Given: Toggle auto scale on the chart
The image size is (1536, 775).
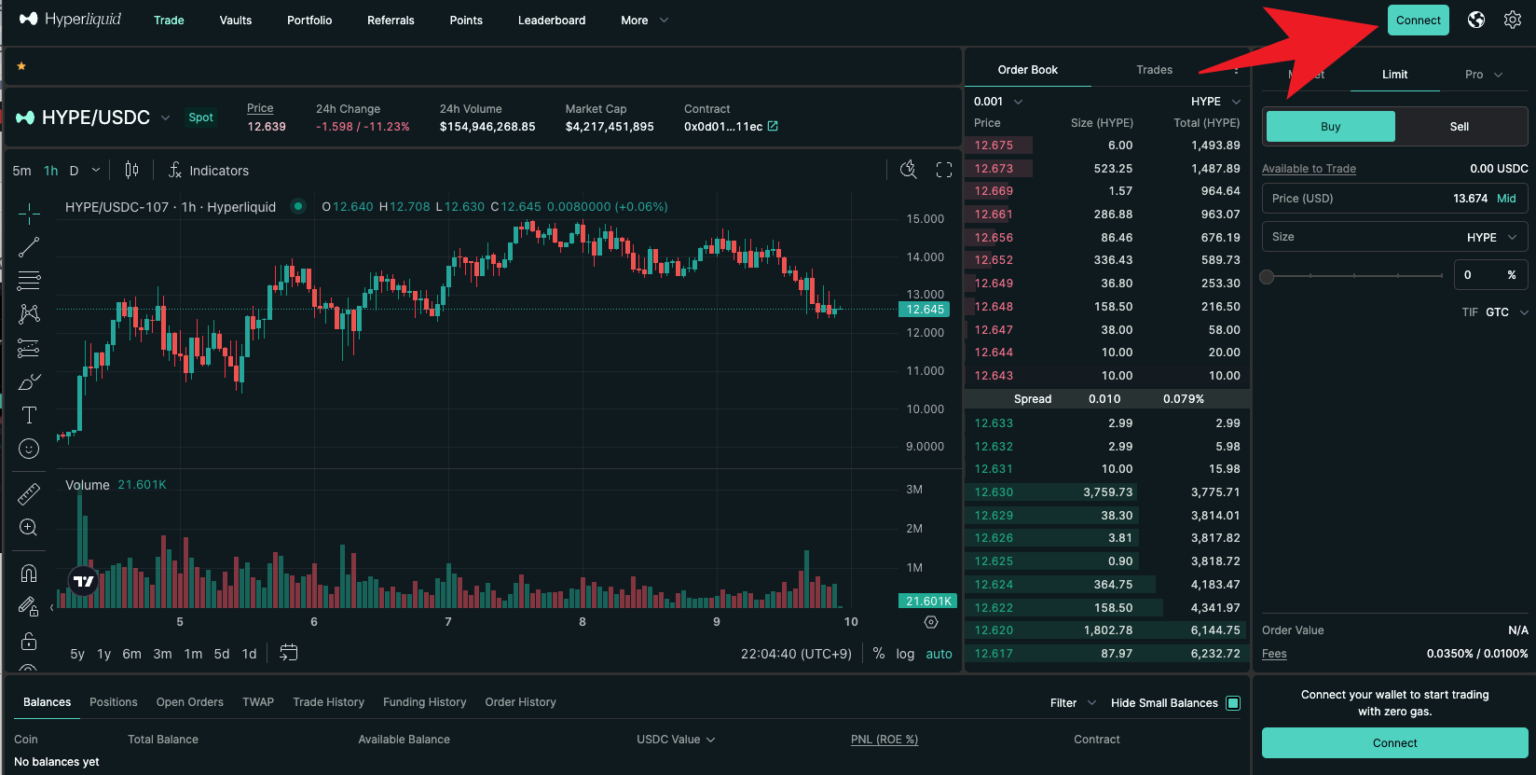Looking at the screenshot, I should pyautogui.click(x=938, y=653).
